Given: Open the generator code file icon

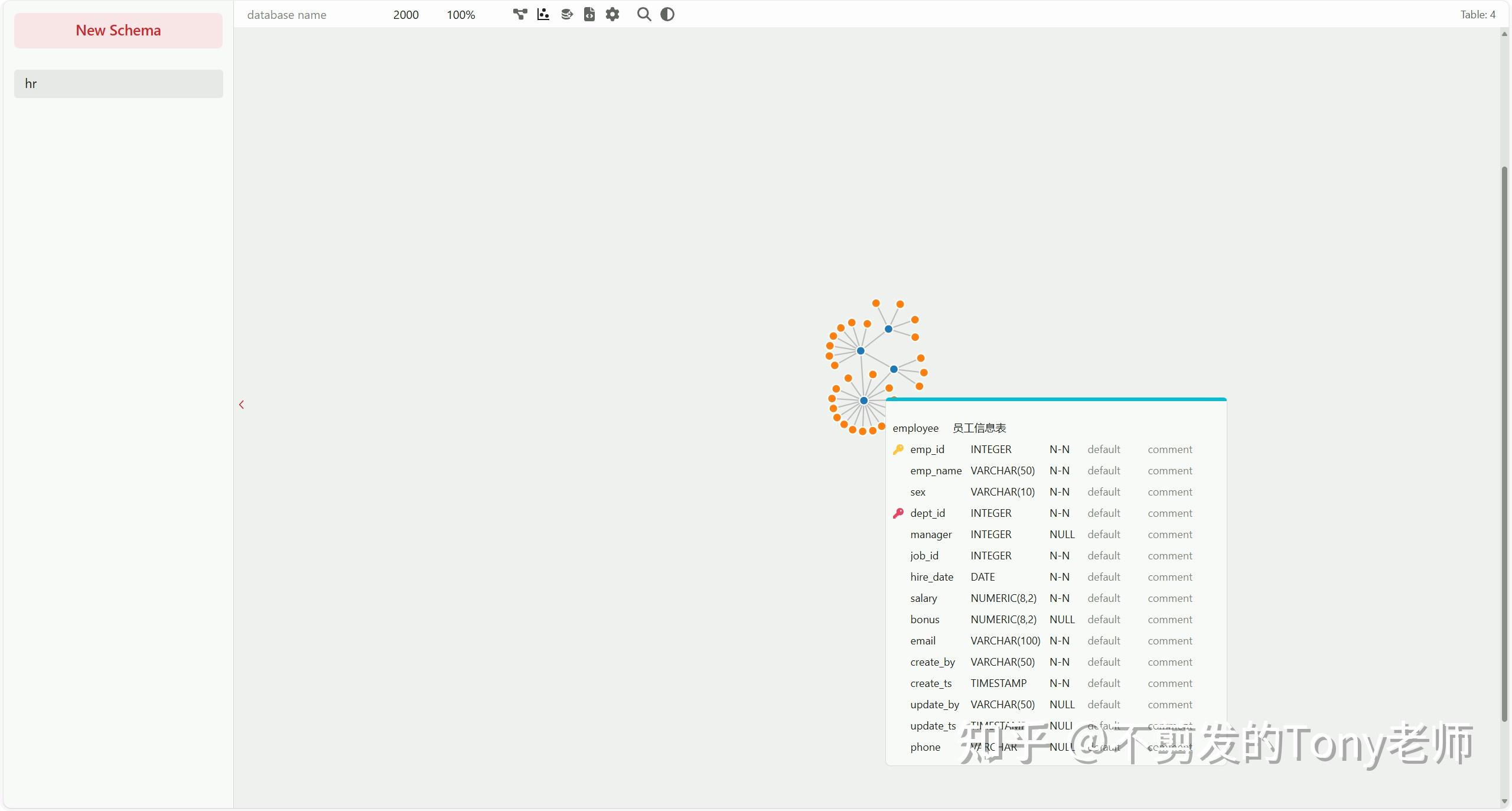Looking at the screenshot, I should pyautogui.click(x=589, y=14).
